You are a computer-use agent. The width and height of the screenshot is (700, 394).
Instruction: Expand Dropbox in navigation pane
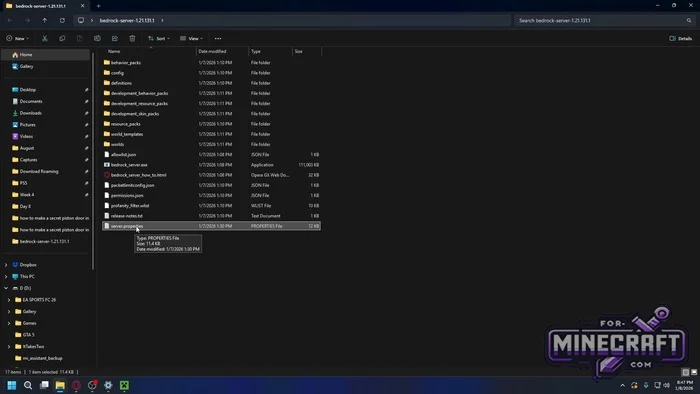(x=6, y=265)
